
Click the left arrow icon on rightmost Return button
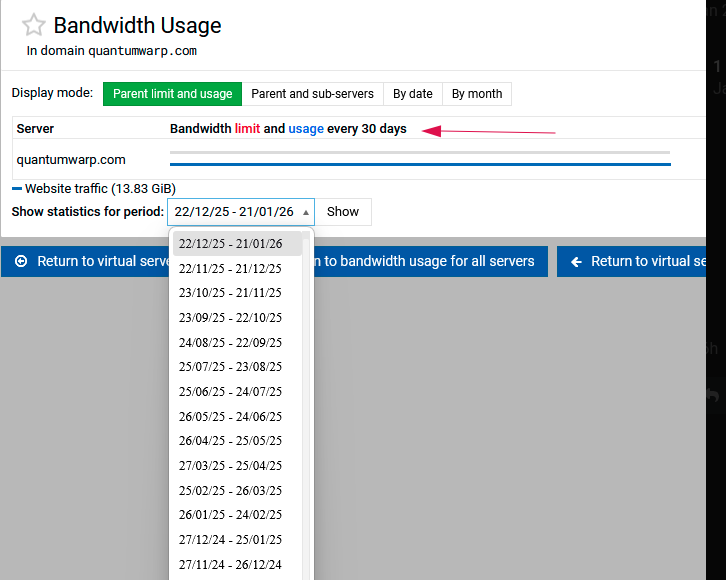coord(576,262)
